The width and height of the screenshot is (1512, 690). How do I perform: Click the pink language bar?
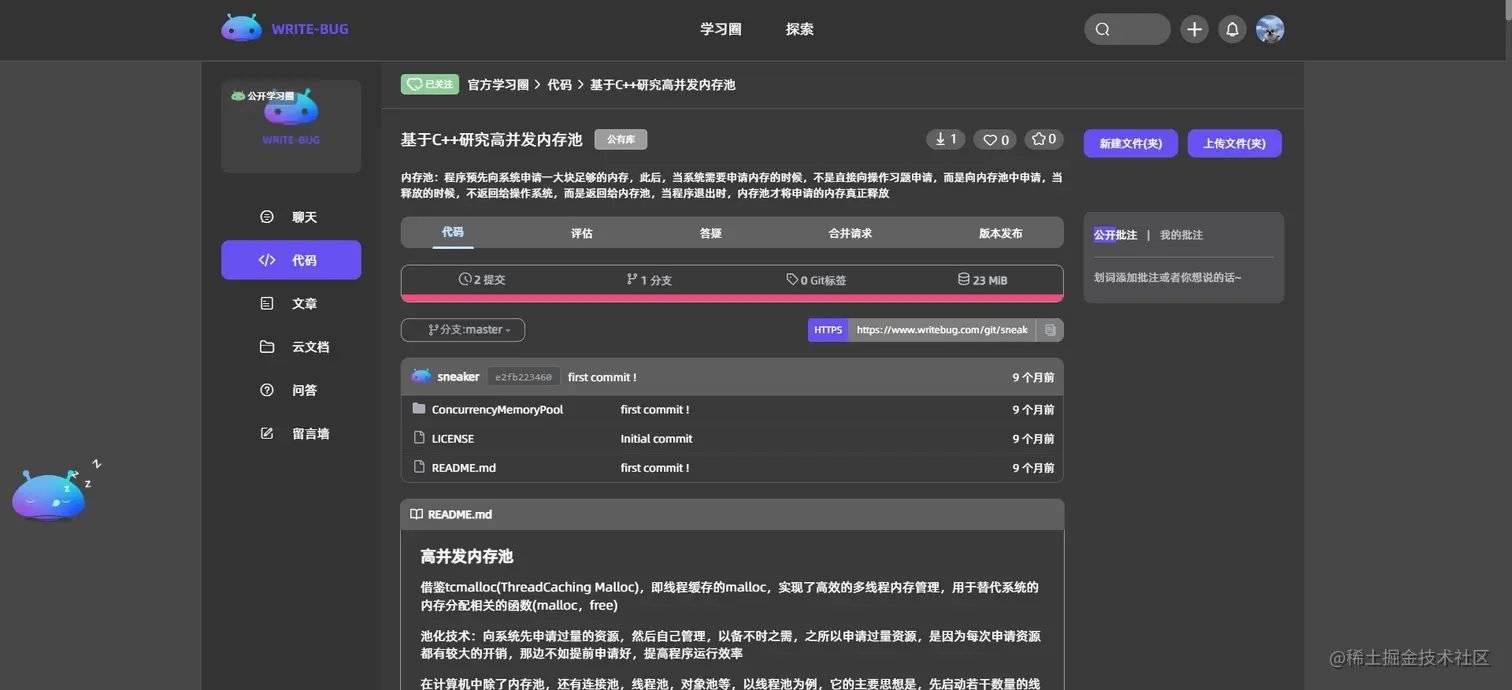732,298
